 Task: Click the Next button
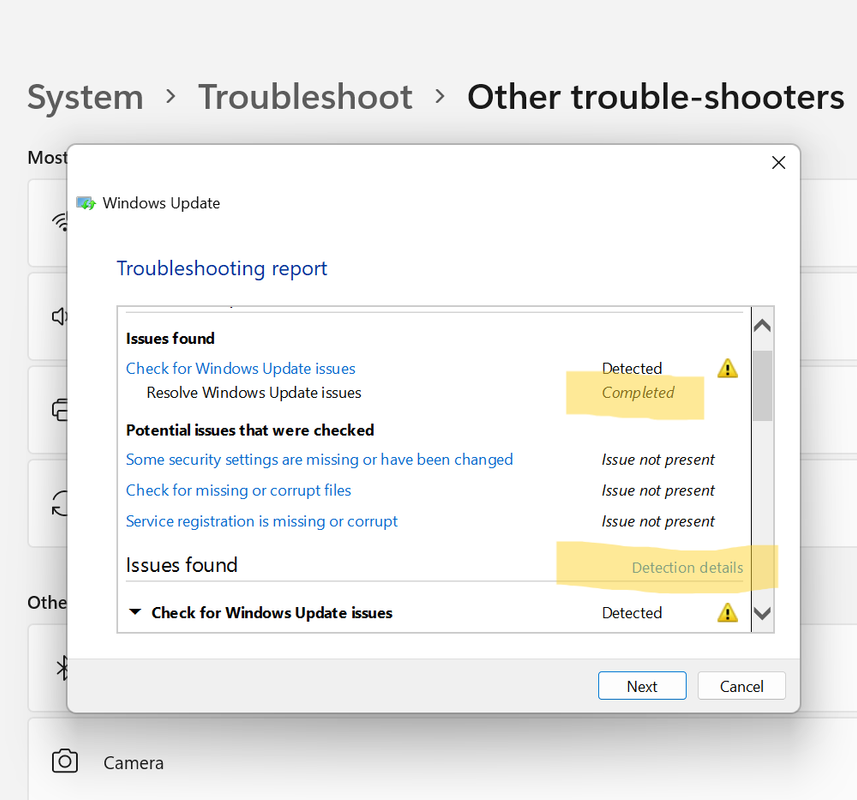pos(642,686)
